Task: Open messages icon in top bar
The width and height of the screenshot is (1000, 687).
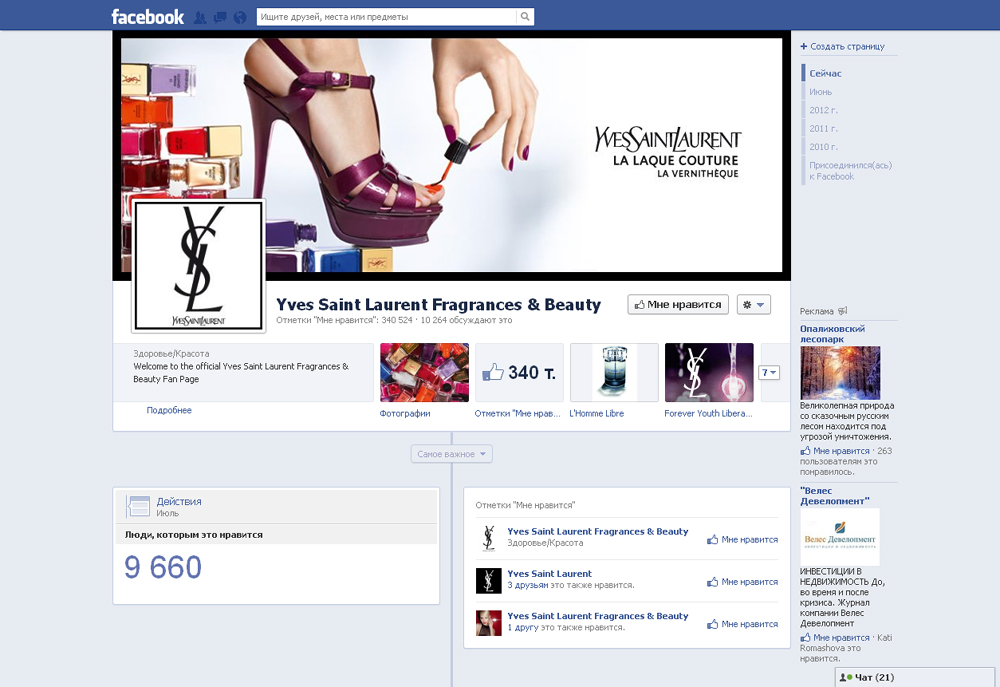Action: [220, 17]
